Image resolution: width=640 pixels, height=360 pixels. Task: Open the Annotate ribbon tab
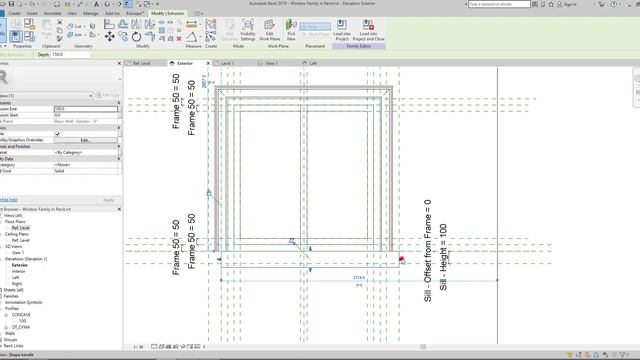(x=53, y=13)
